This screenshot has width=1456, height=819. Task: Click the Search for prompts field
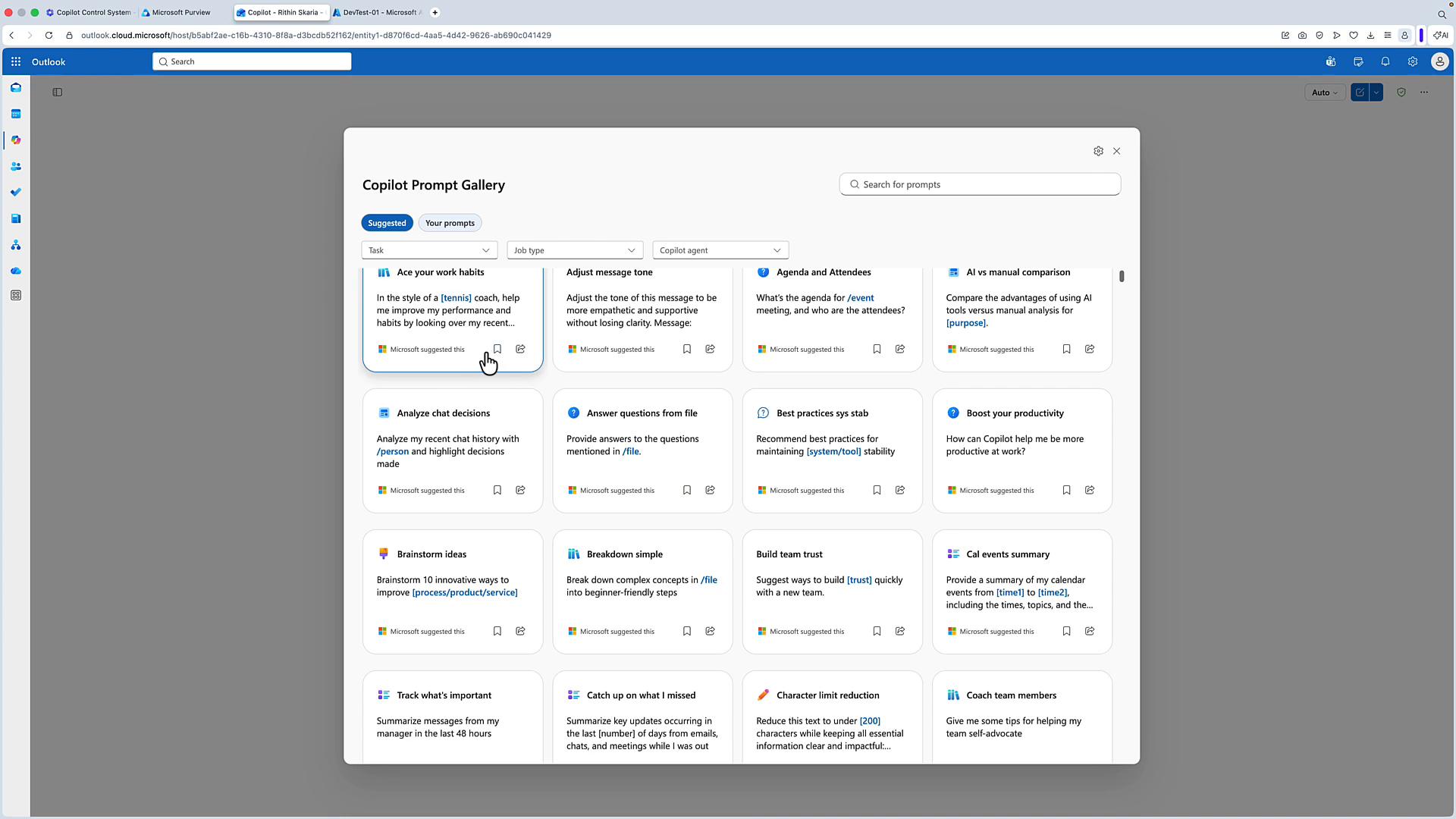pos(980,184)
